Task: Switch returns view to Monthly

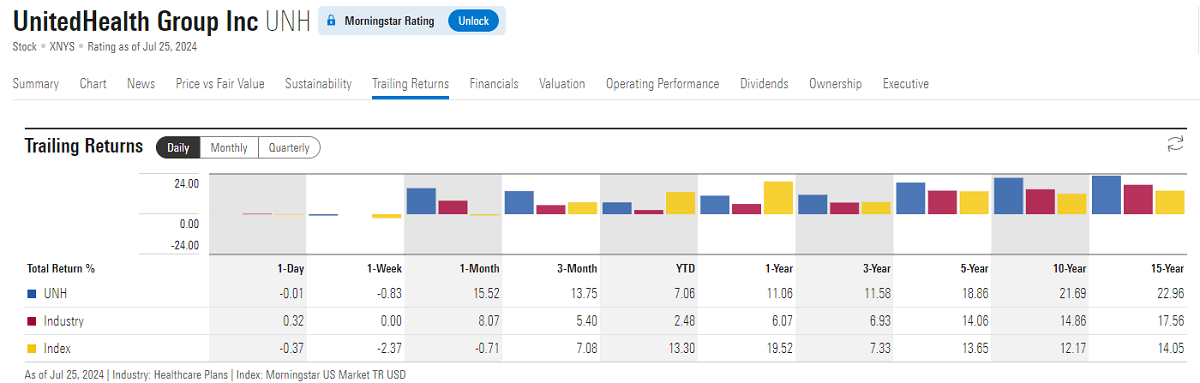Action: coord(229,148)
